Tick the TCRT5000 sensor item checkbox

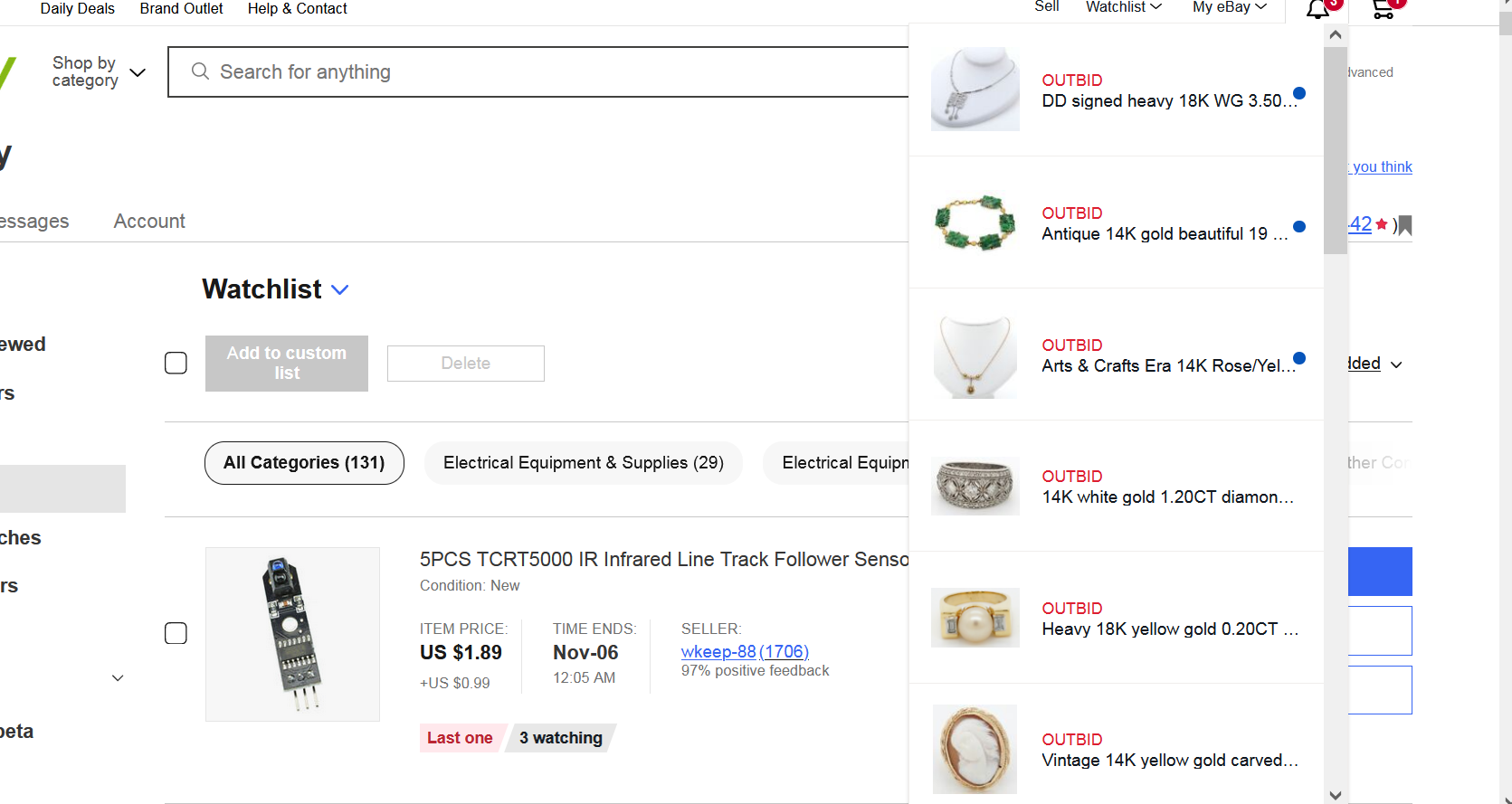176,633
